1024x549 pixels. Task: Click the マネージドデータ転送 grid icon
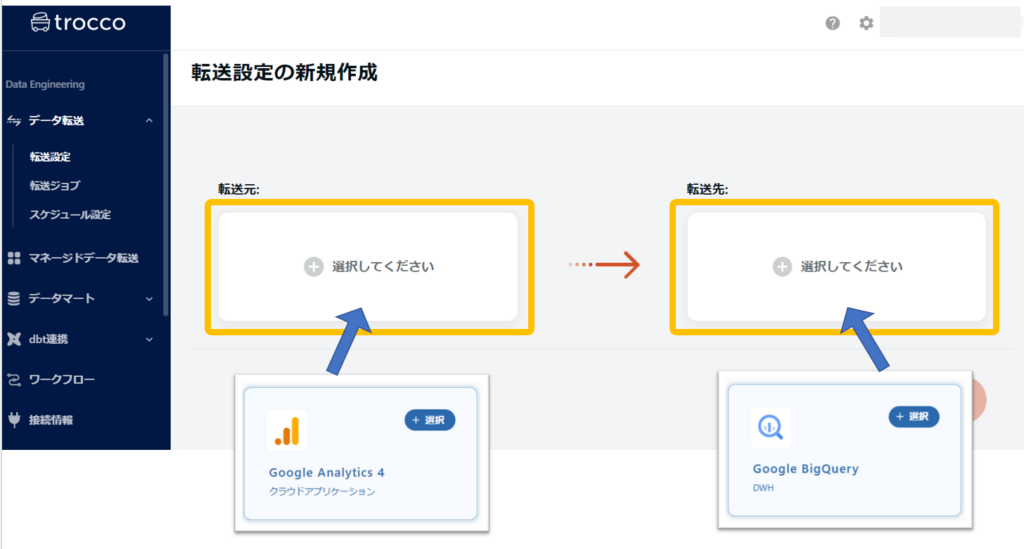tap(14, 258)
